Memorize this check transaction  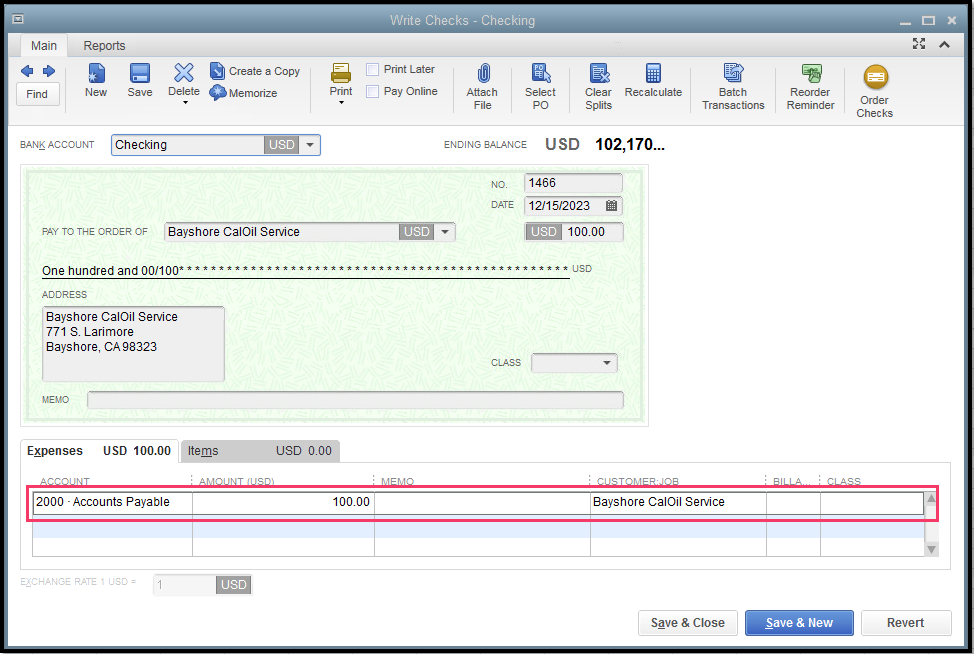coord(244,93)
